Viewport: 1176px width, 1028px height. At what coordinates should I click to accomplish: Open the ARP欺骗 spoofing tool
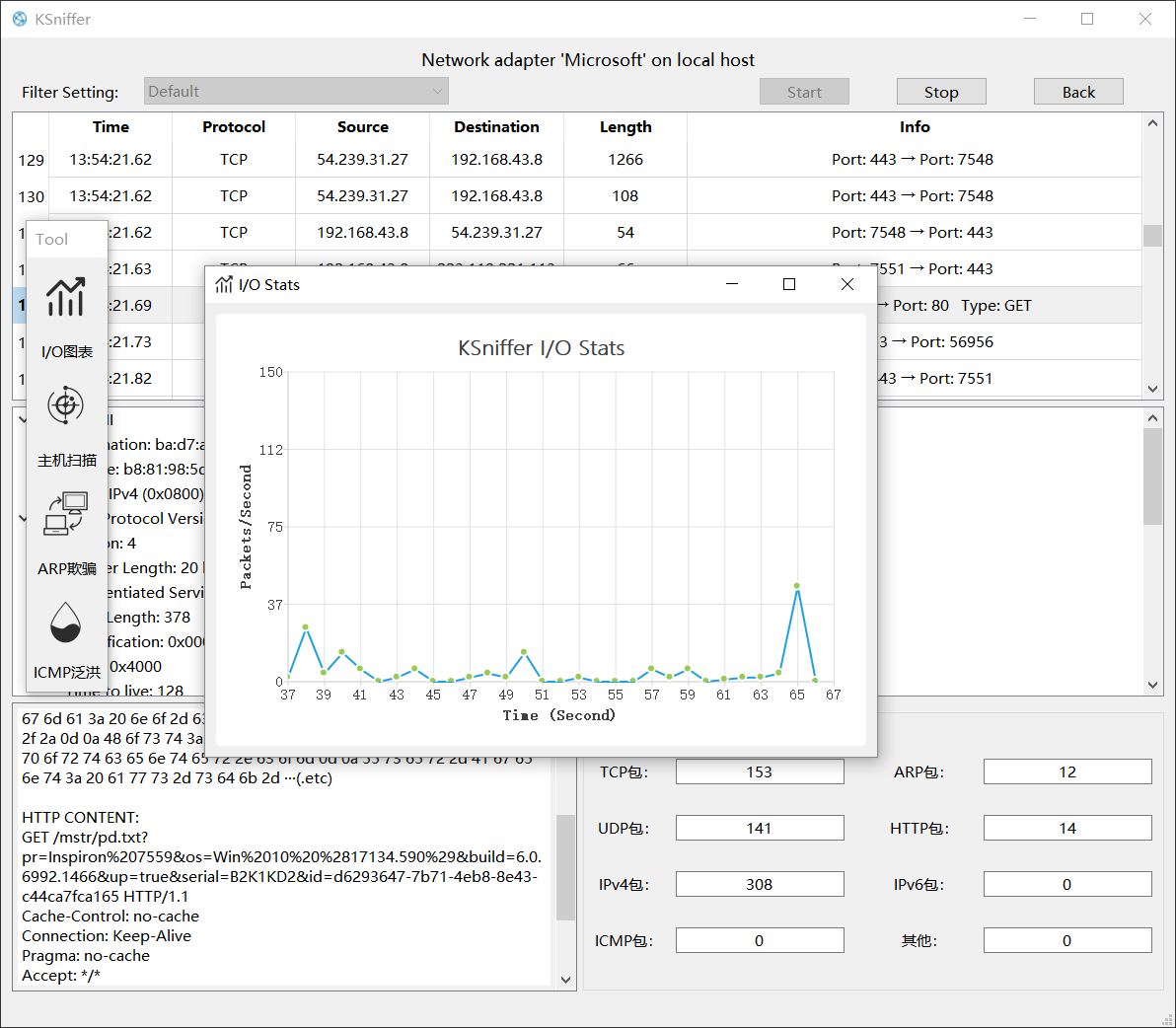tap(66, 535)
